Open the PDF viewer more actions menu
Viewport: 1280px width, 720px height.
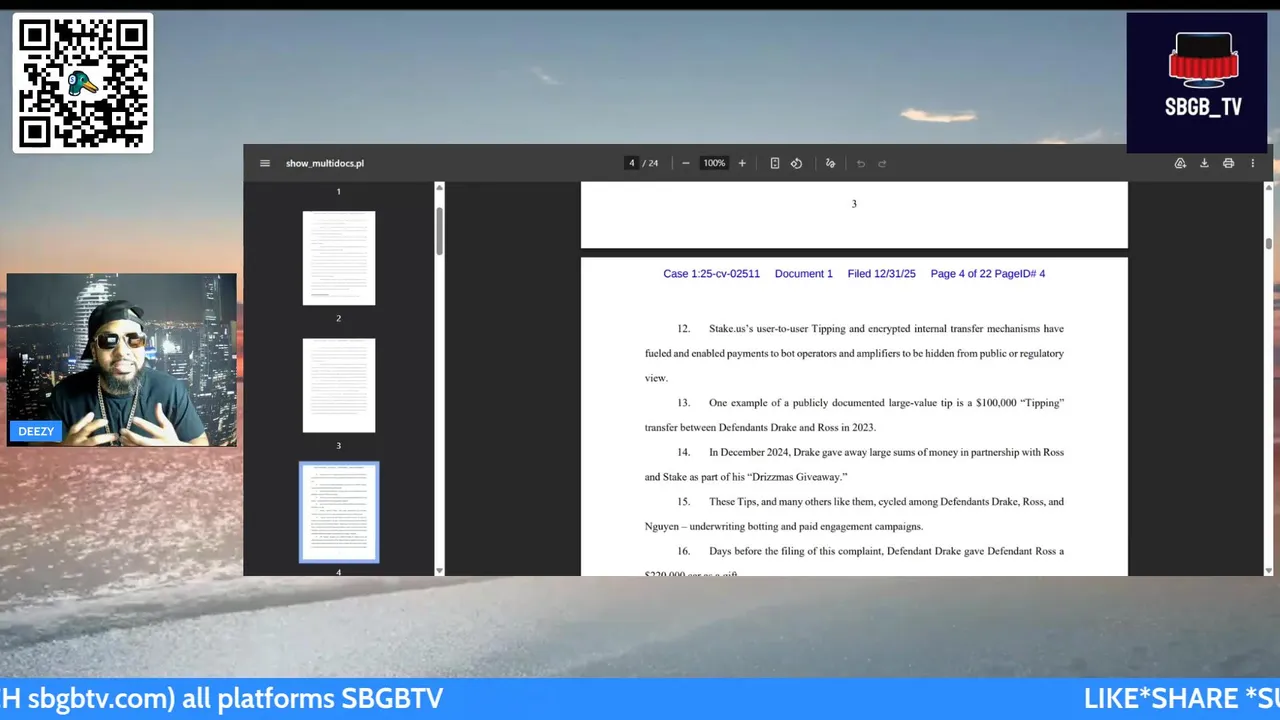(x=1252, y=163)
